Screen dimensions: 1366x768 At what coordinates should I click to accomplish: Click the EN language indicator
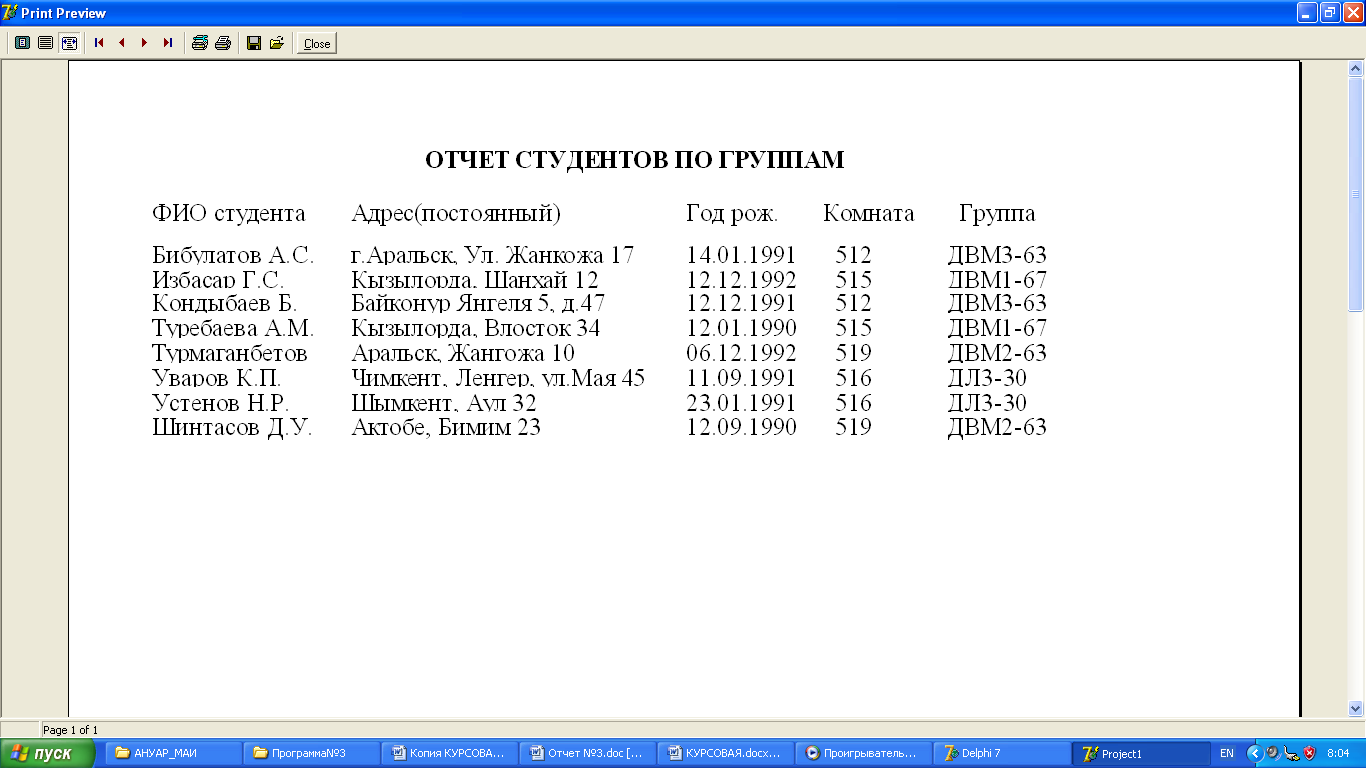(x=1227, y=754)
